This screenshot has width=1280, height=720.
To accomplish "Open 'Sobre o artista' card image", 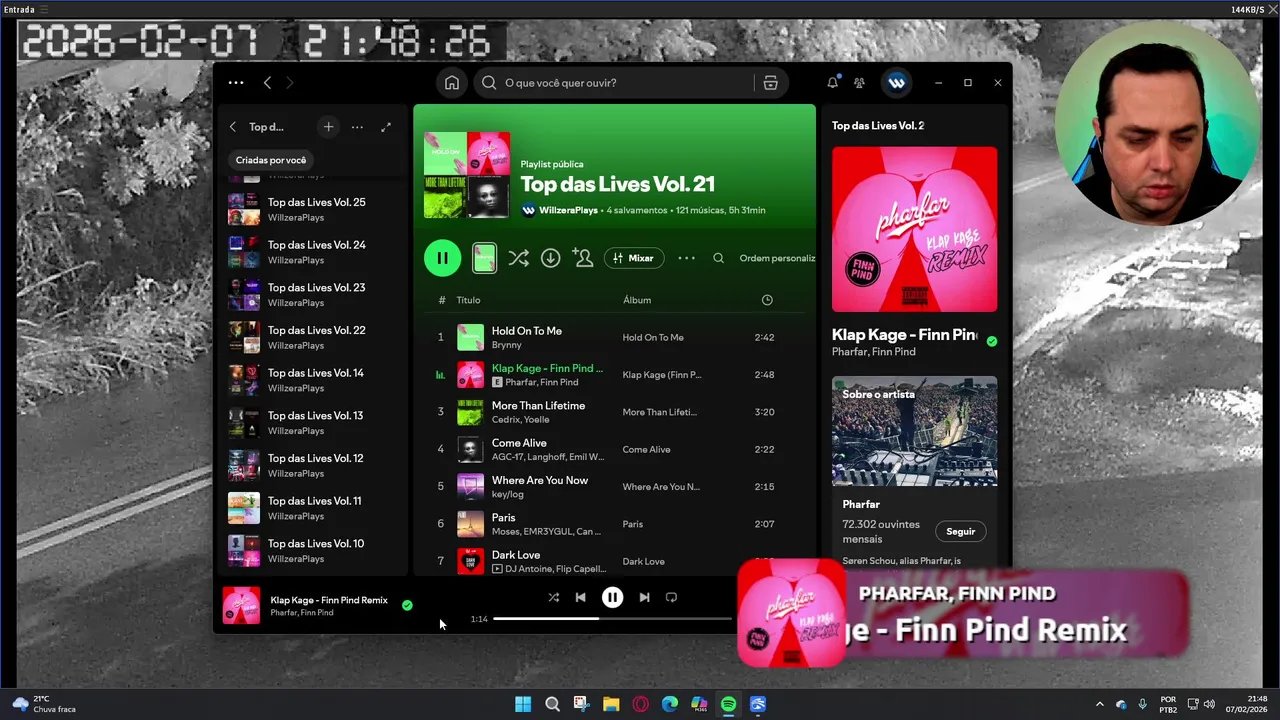I will click(x=914, y=431).
